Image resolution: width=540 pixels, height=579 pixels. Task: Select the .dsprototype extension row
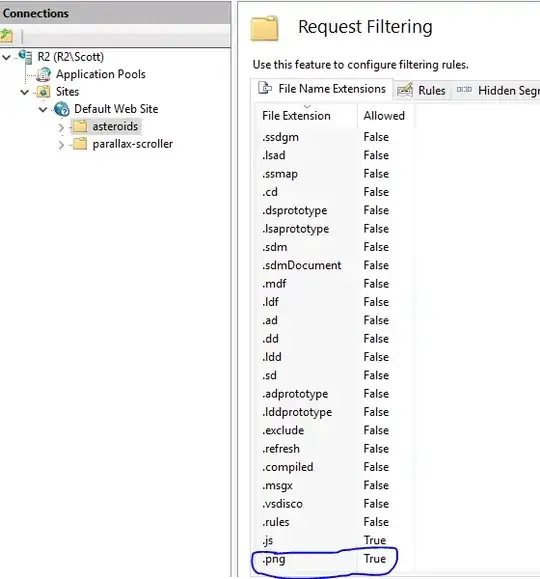334,210
